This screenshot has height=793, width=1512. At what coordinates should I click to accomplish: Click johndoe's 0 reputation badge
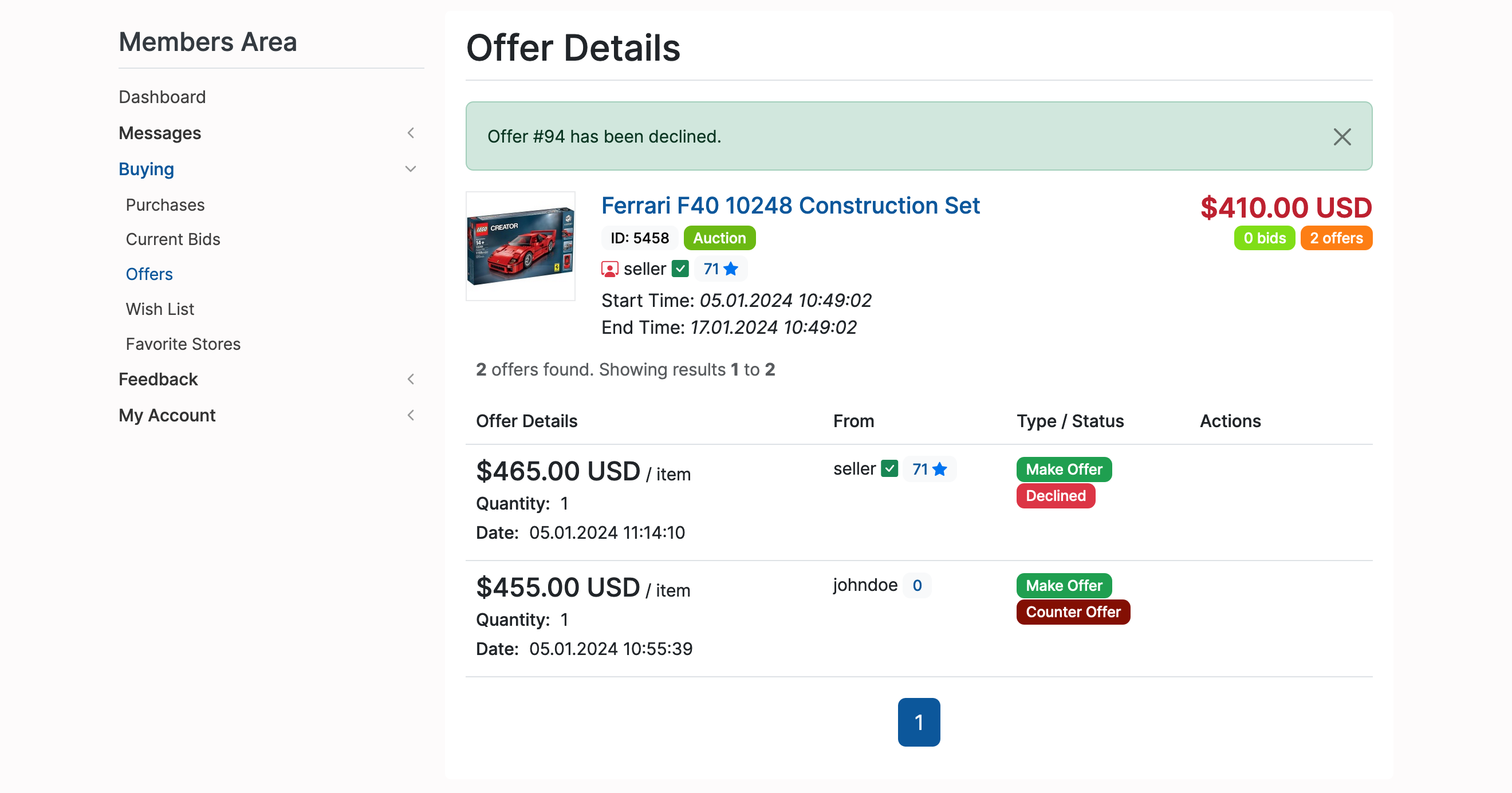click(917, 585)
